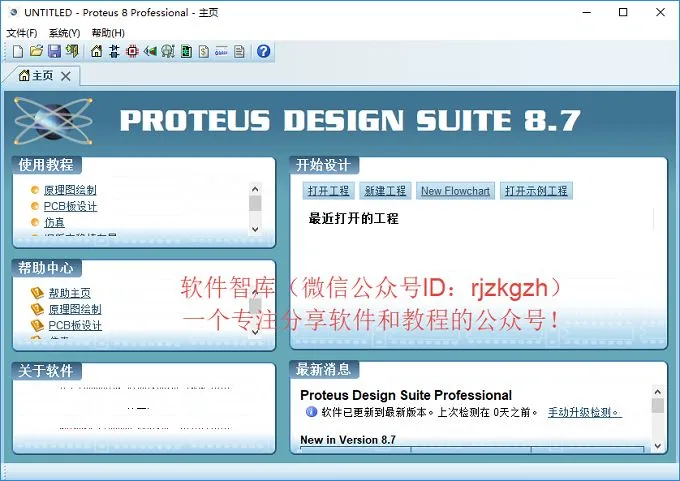This screenshot has height=481, width=680.
Task: Click the 最新消息 panel header
Action: 324,370
